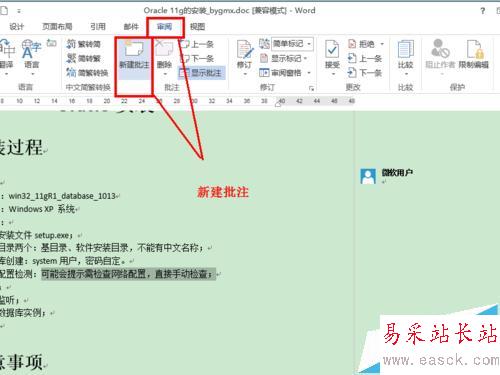The height and width of the screenshot is (375, 500).
Task: Click the 删除 comment icon
Action: point(164,49)
